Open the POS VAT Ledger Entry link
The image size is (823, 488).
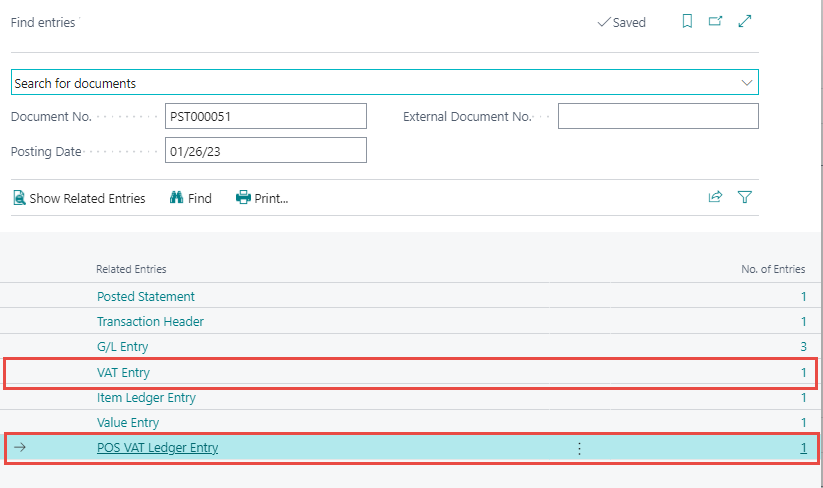(x=157, y=448)
